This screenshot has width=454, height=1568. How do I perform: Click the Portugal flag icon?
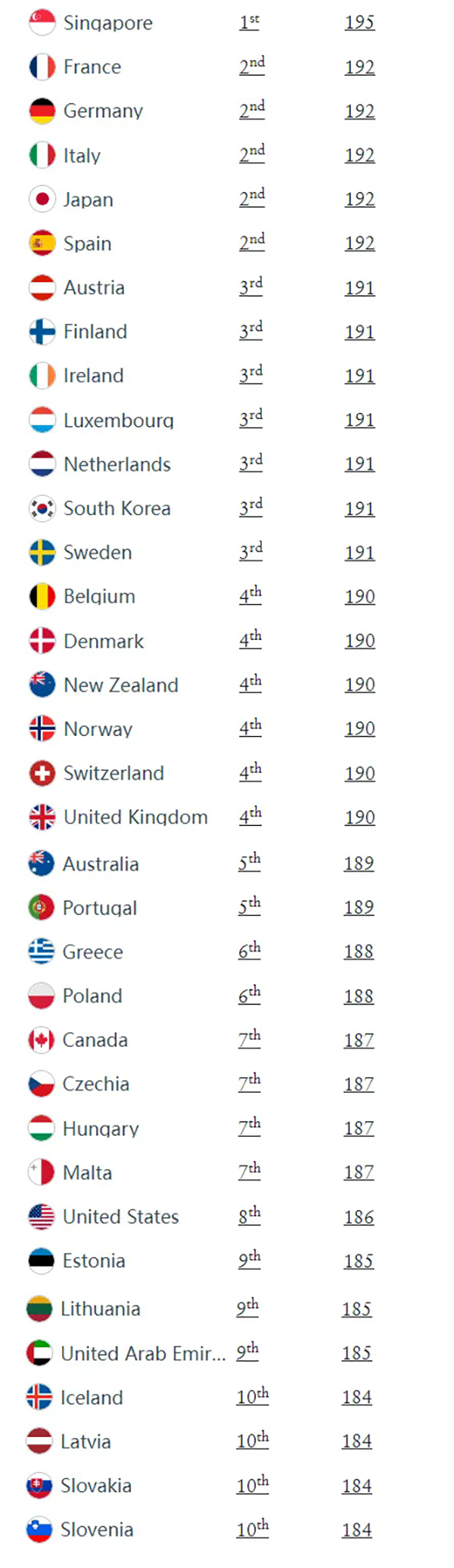click(x=42, y=908)
